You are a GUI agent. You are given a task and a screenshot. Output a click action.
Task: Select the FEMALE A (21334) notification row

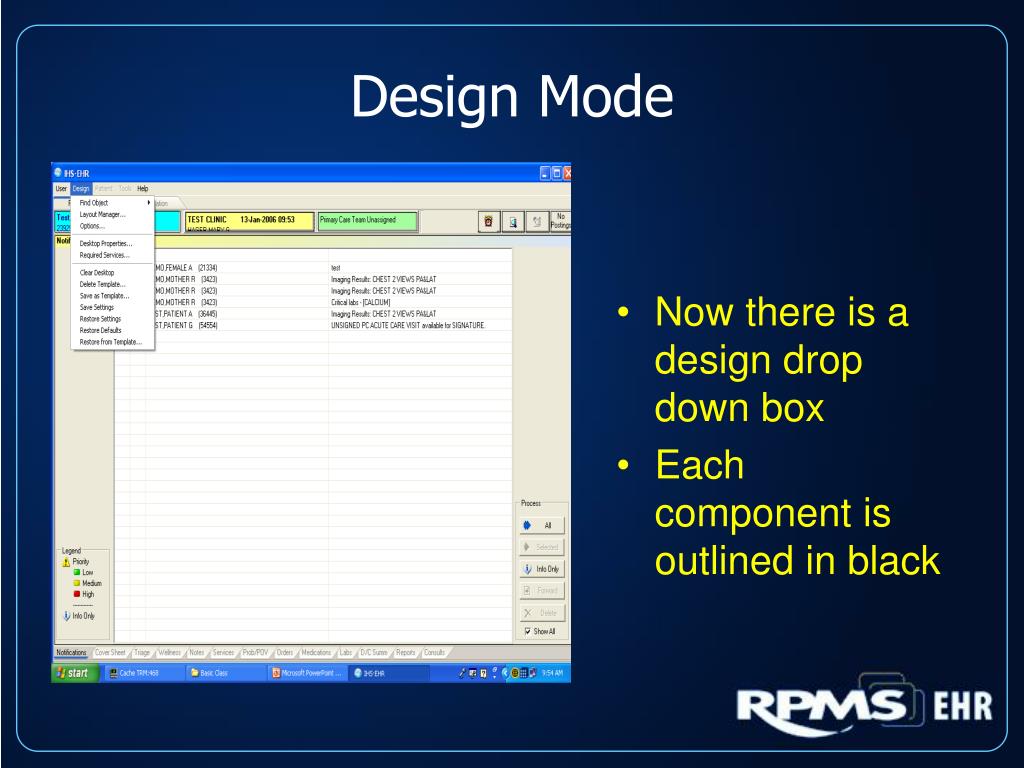coord(313,268)
